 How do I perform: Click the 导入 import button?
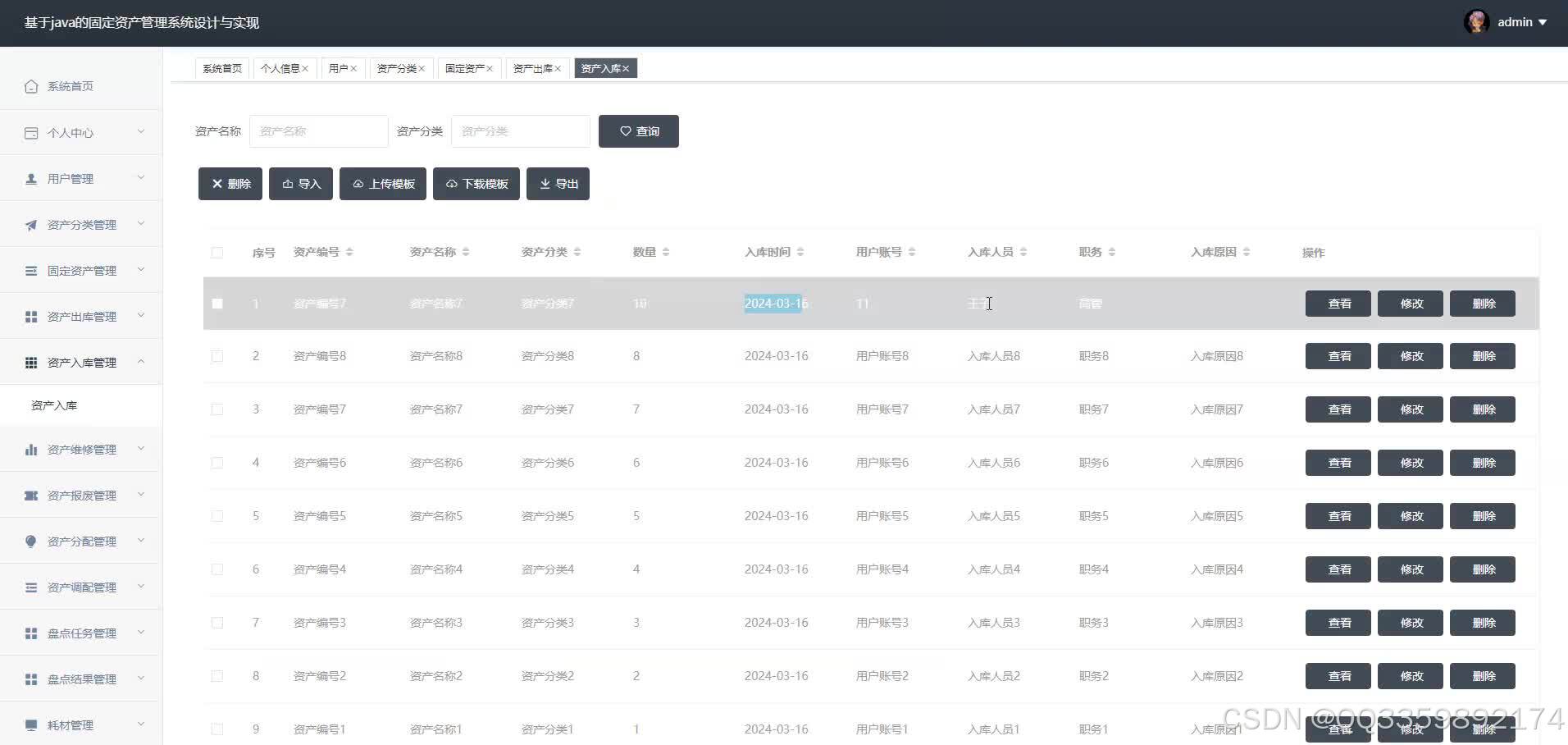301,184
